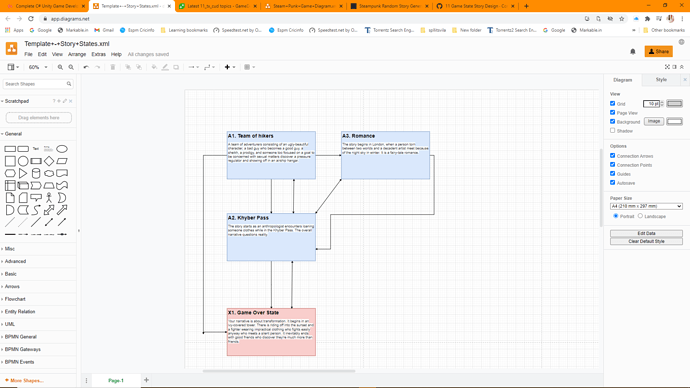
Task: Open the view layout dropdown in toolbar
Action: pos(13,67)
